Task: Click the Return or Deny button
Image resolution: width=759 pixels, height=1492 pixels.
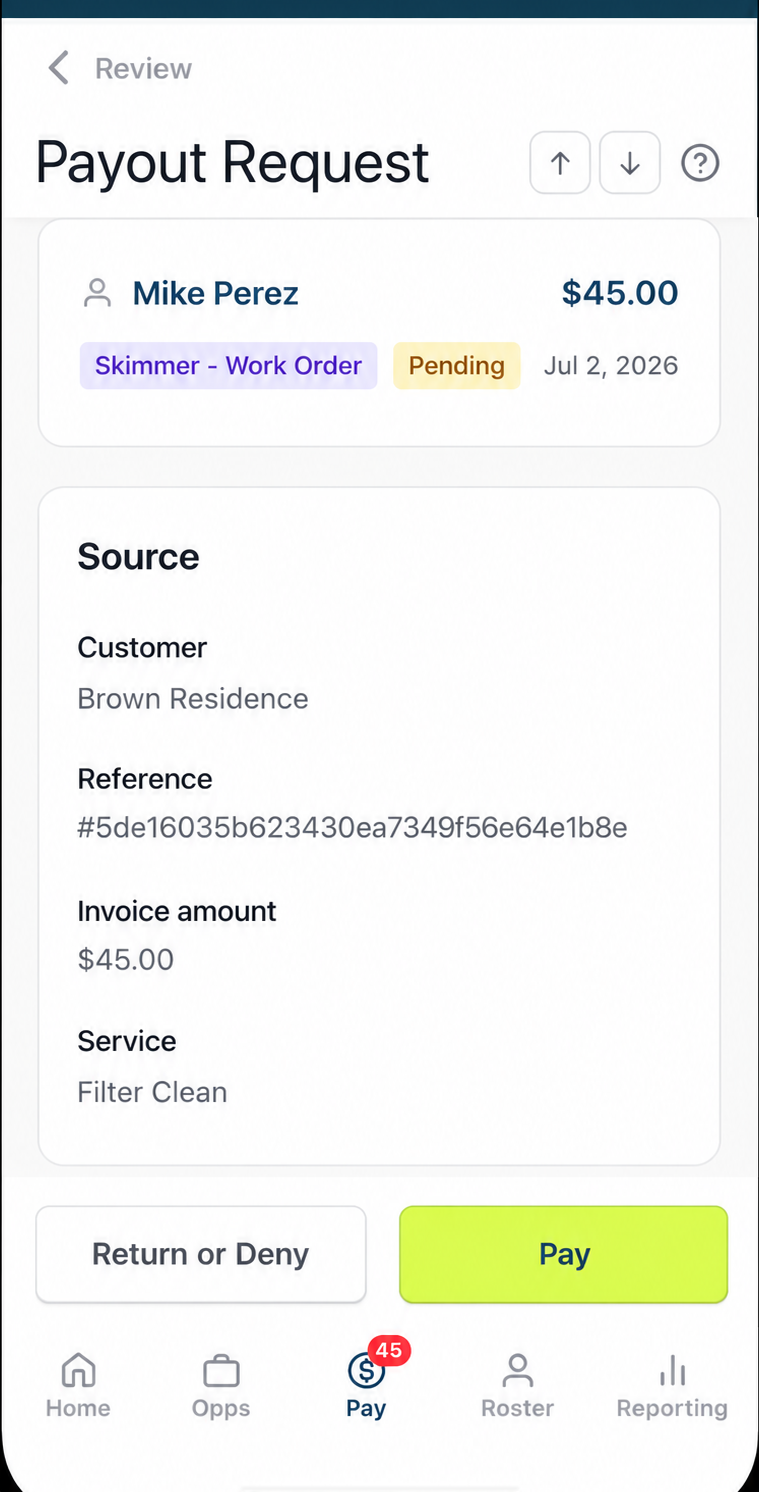Action: point(201,1254)
